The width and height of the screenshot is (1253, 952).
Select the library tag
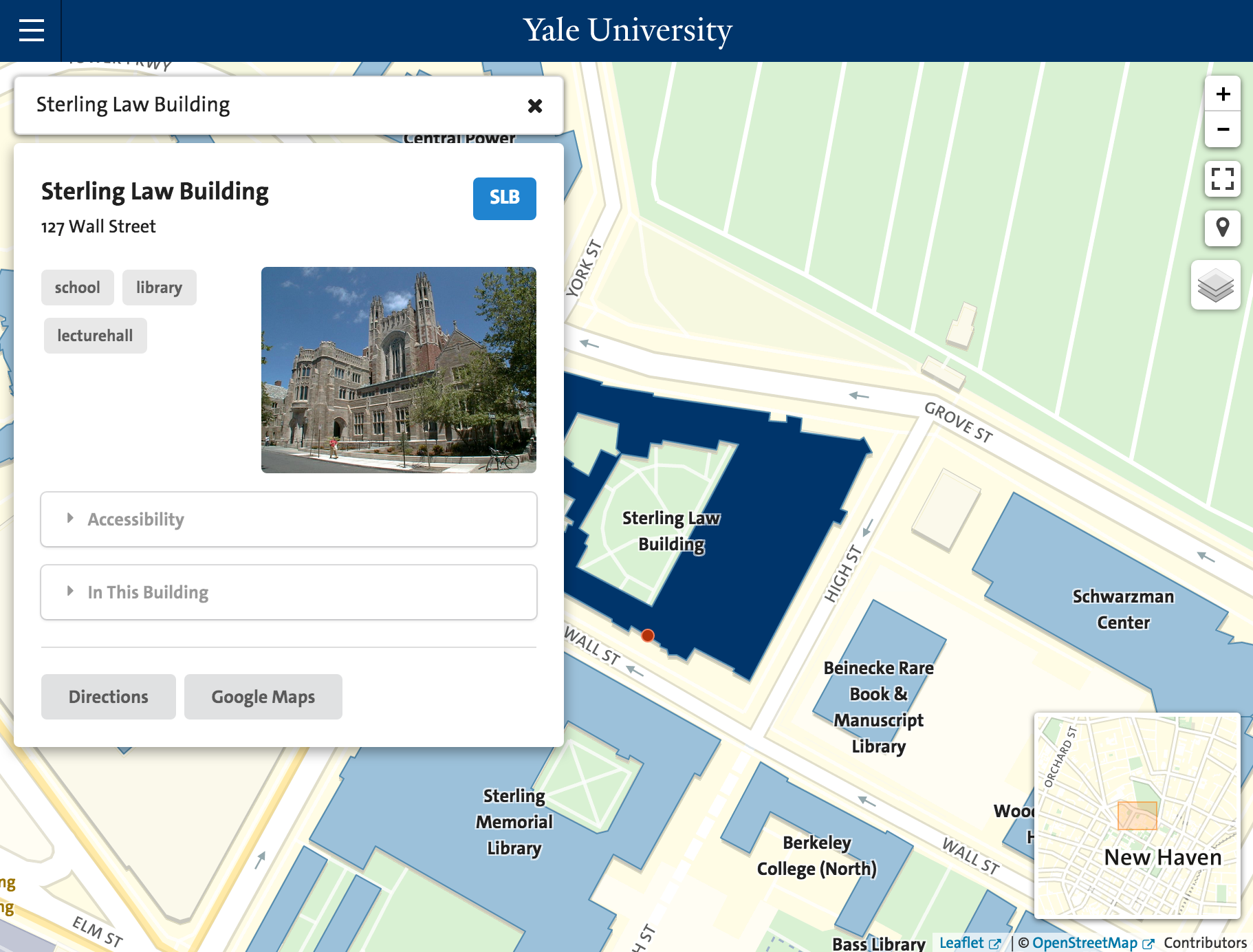pyautogui.click(x=159, y=288)
